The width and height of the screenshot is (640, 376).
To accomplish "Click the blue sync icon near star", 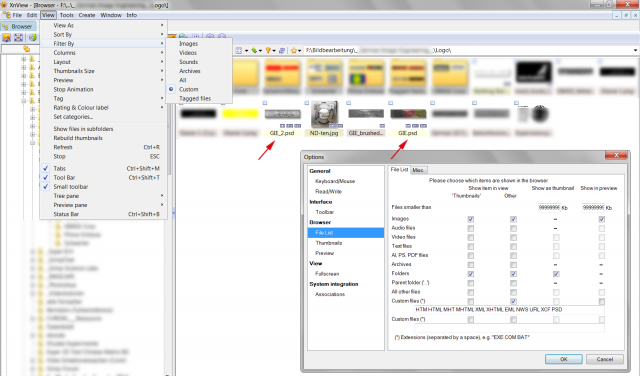I will point(282,51).
